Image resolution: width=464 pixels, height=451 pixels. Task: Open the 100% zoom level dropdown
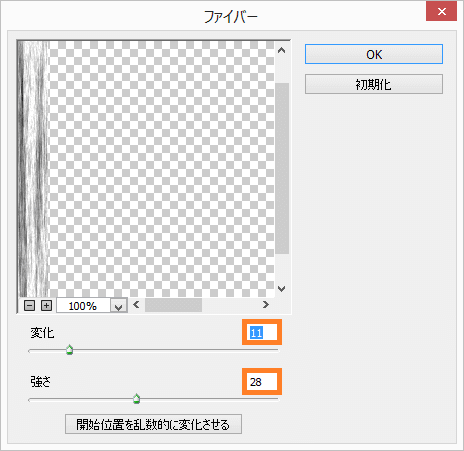(119, 306)
